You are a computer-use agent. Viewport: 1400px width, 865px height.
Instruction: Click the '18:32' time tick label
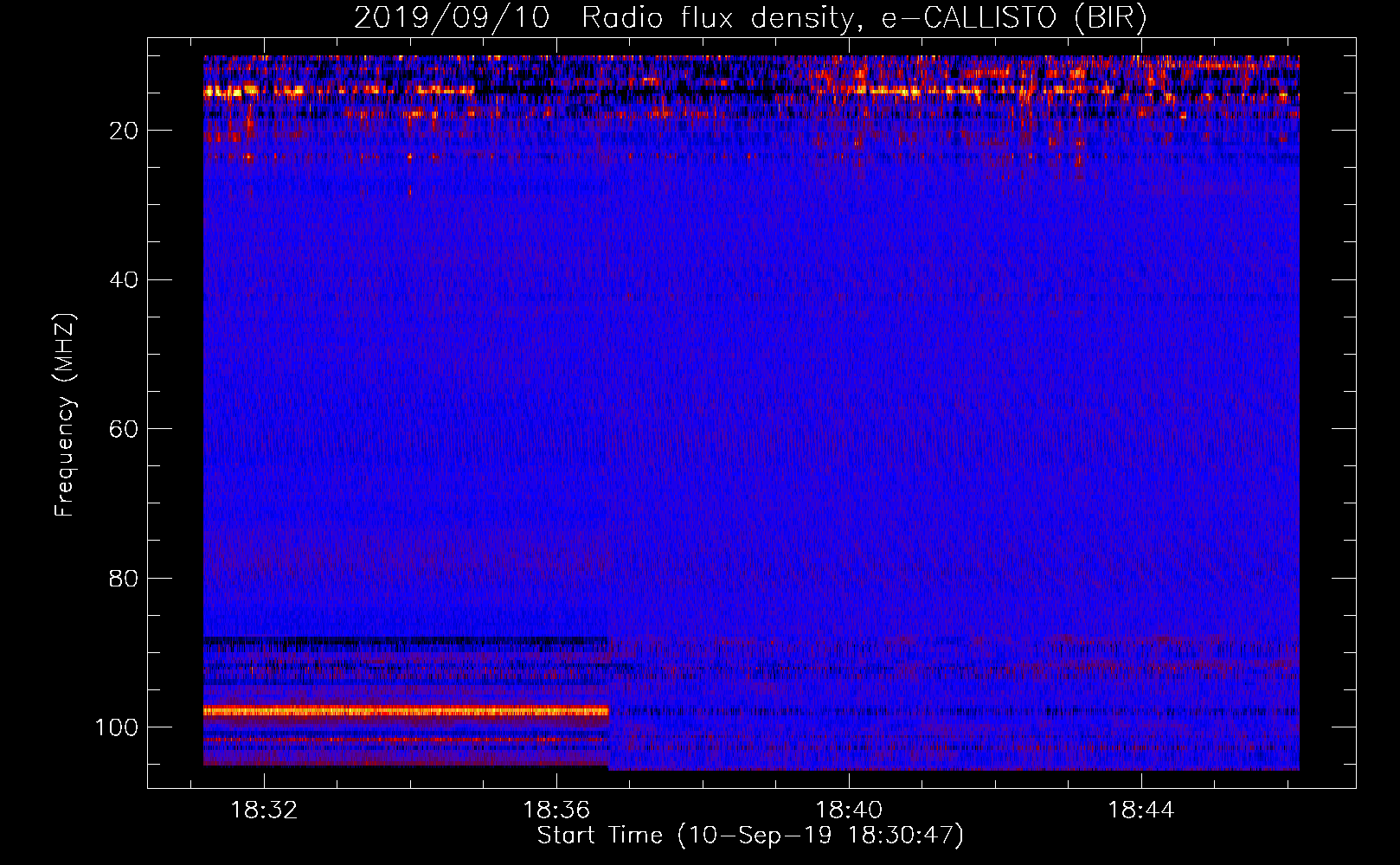pos(264,810)
